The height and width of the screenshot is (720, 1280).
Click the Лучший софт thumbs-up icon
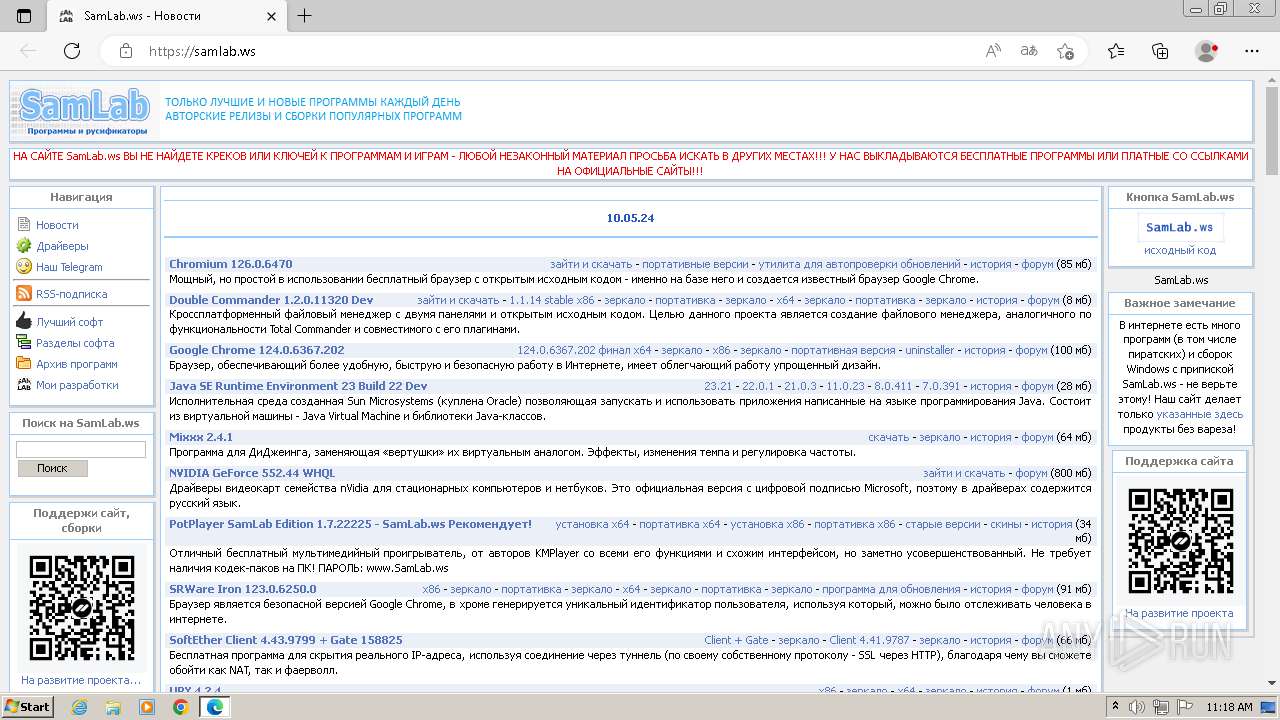coord(24,322)
